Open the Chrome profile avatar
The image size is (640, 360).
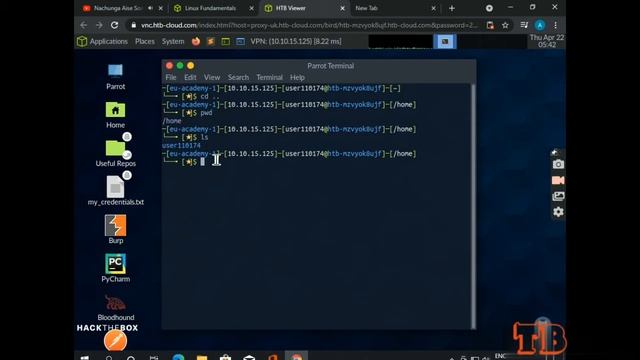(x=540, y=25)
